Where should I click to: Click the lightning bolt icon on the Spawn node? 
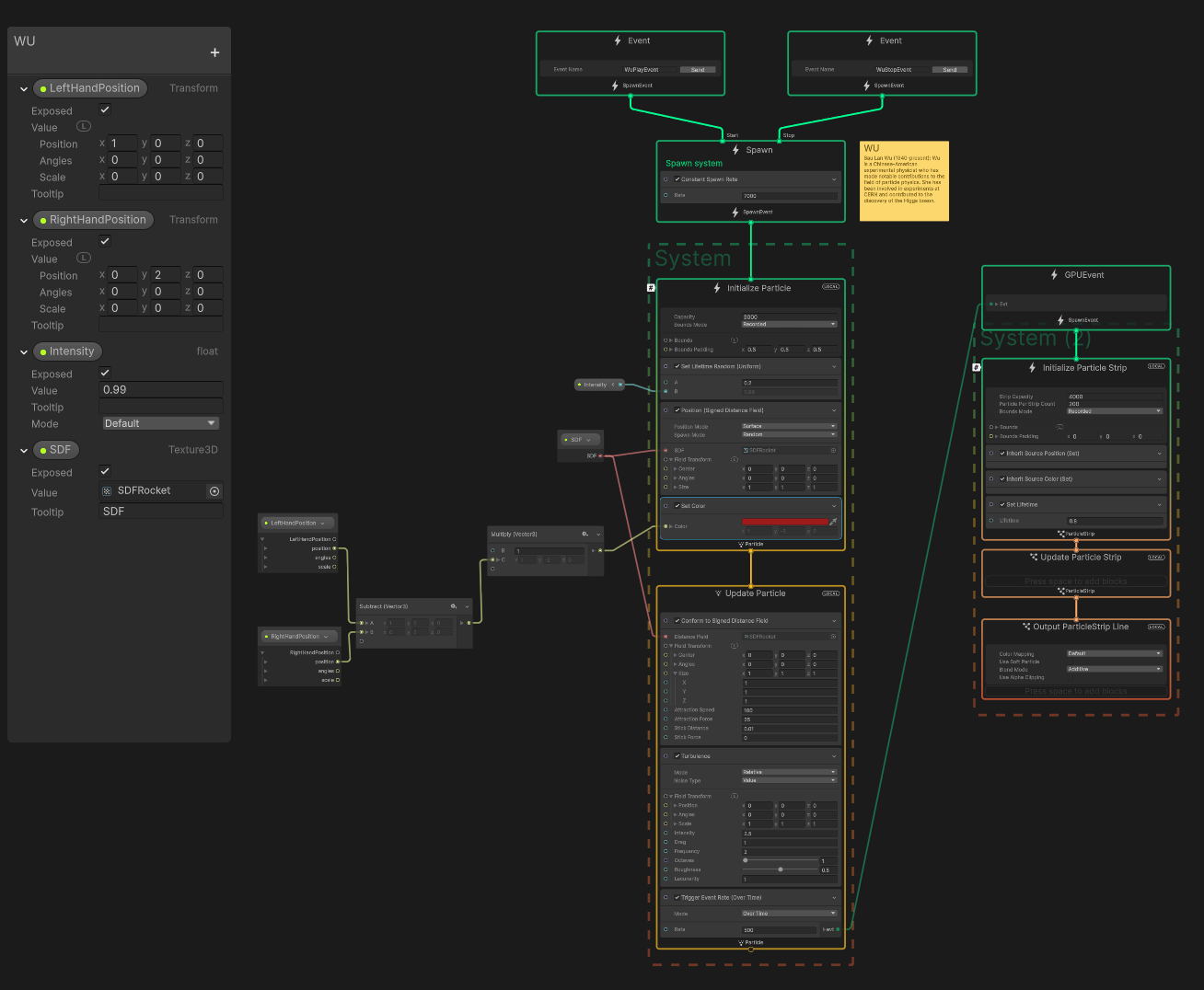[735, 149]
